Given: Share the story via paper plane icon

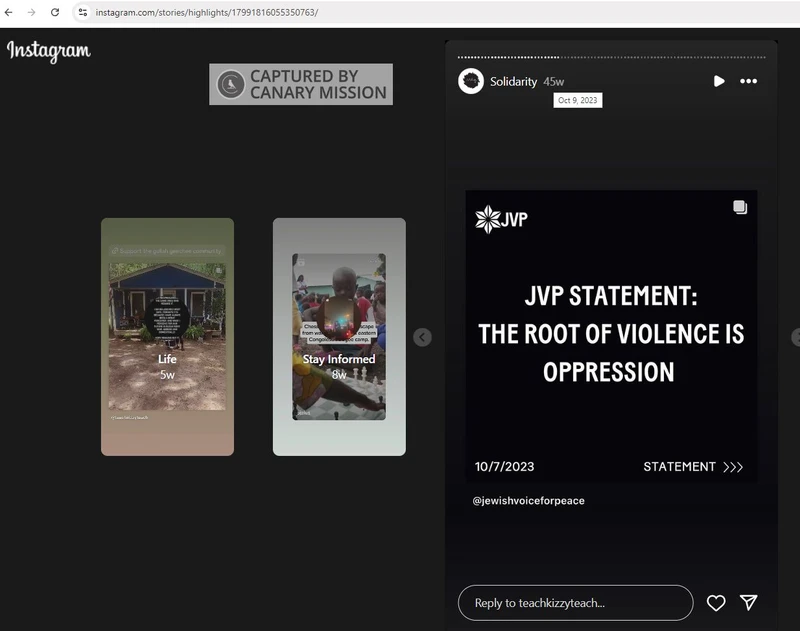Looking at the screenshot, I should click(749, 602).
